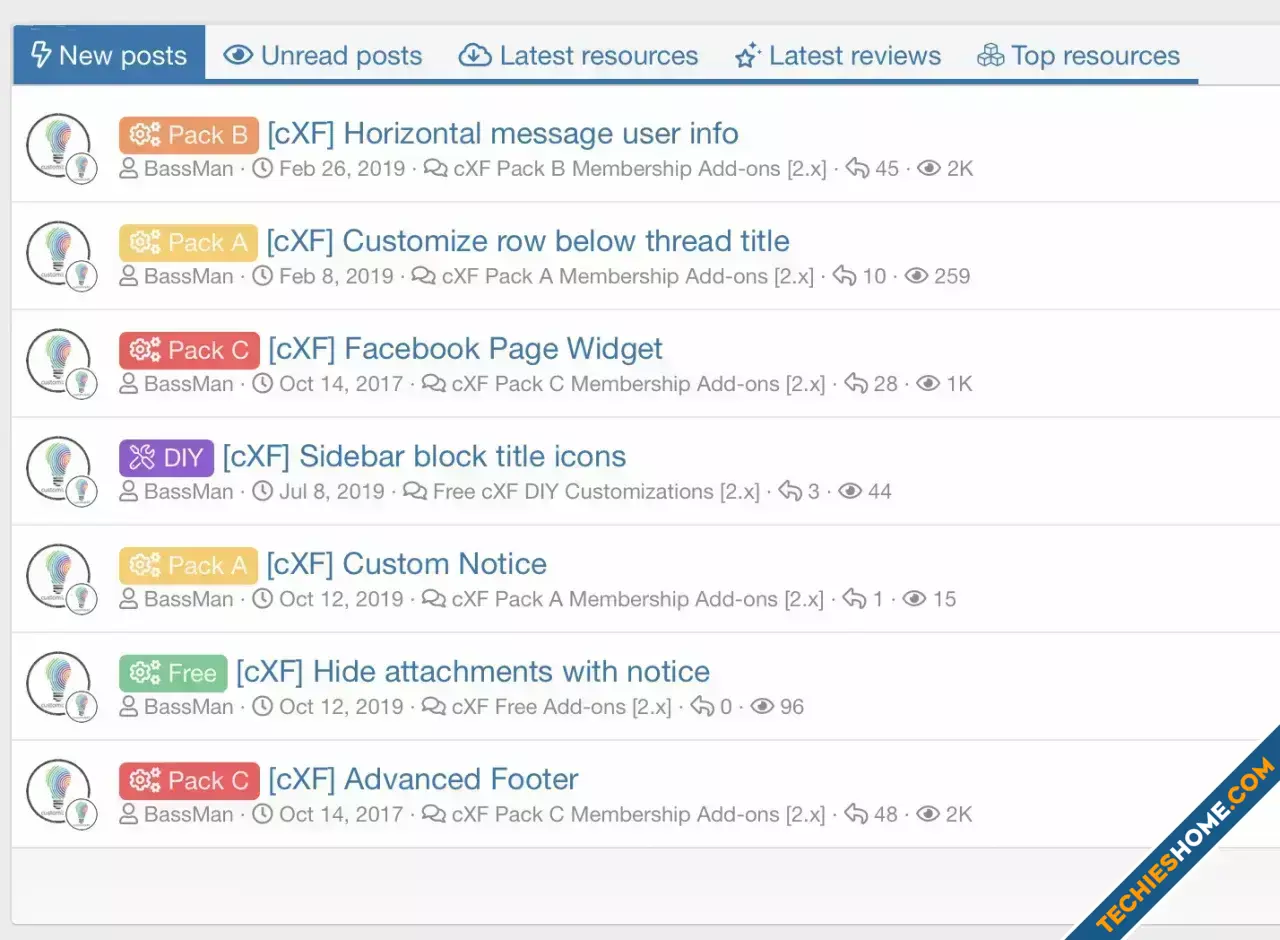Click replies icon showing 48

[x=856, y=814]
